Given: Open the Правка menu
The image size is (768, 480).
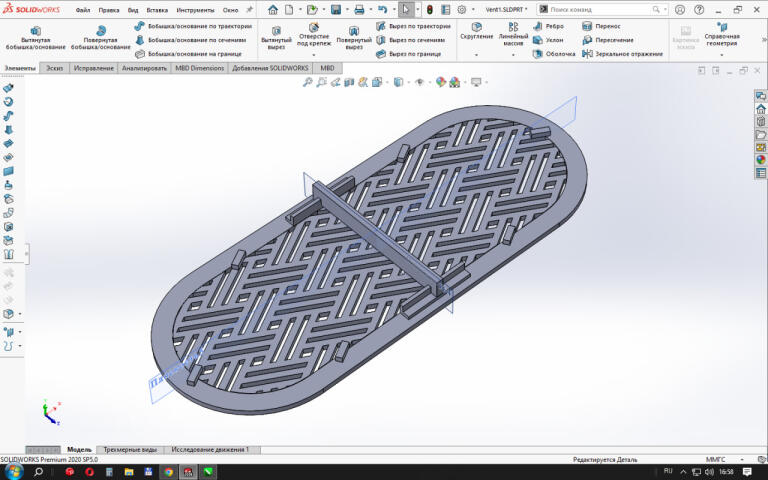Looking at the screenshot, I should (109, 10).
